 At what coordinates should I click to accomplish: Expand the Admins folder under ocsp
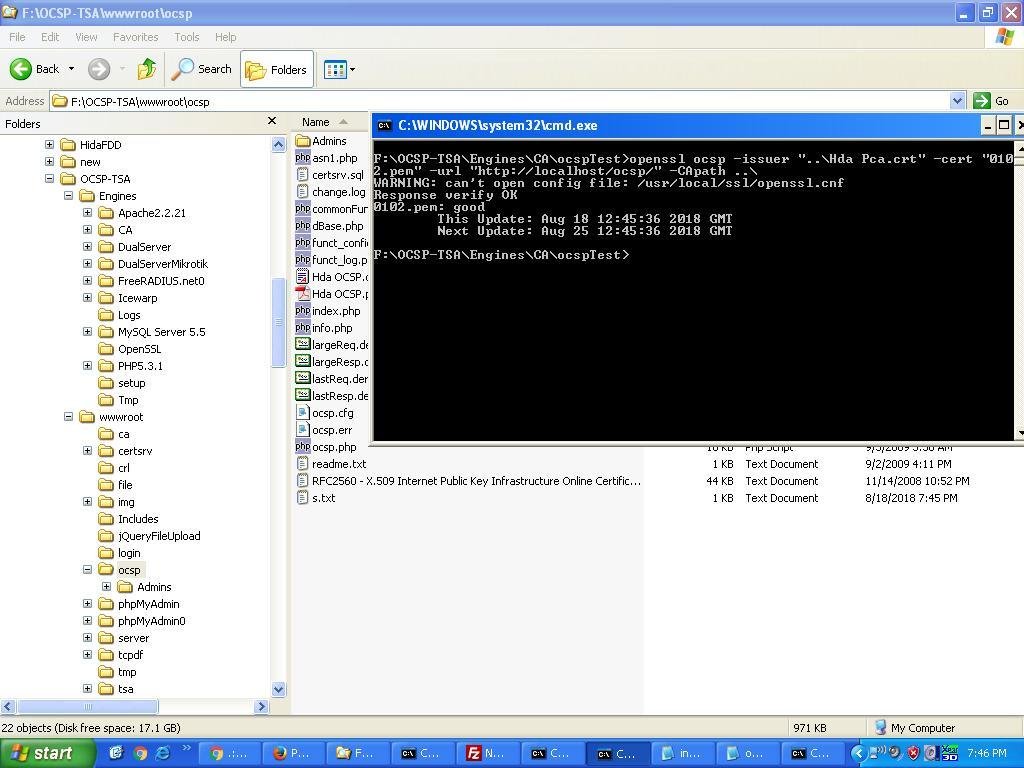click(x=104, y=586)
